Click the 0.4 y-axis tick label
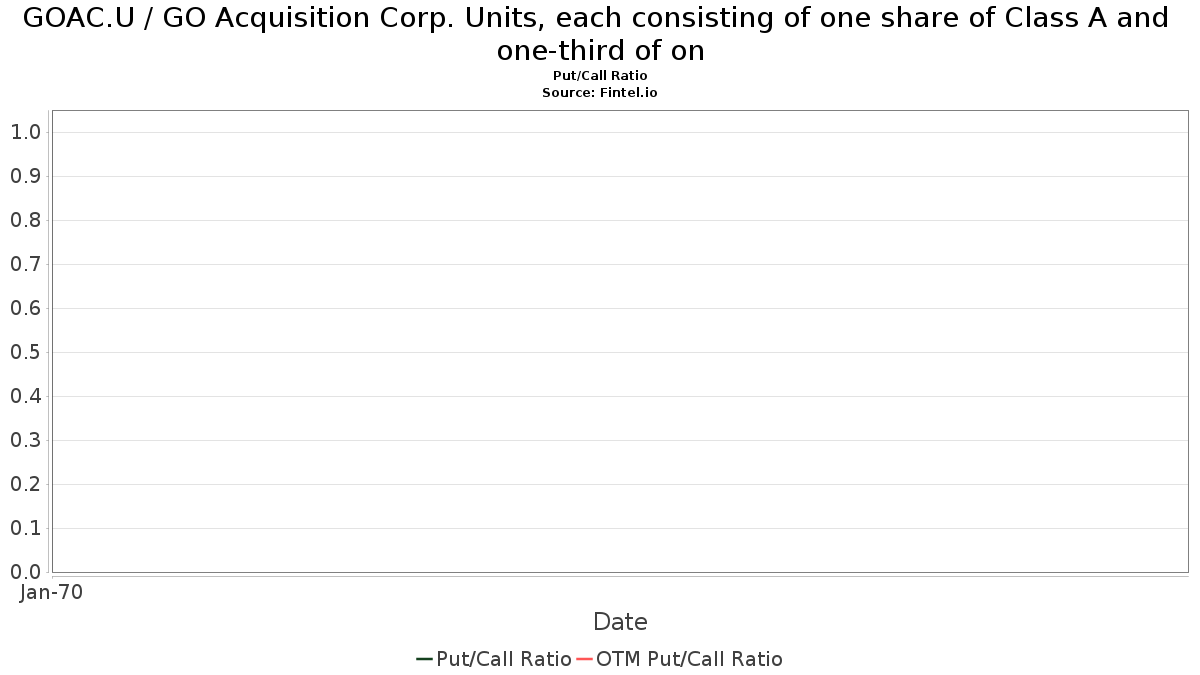The width and height of the screenshot is (1200, 675). tap(25, 396)
